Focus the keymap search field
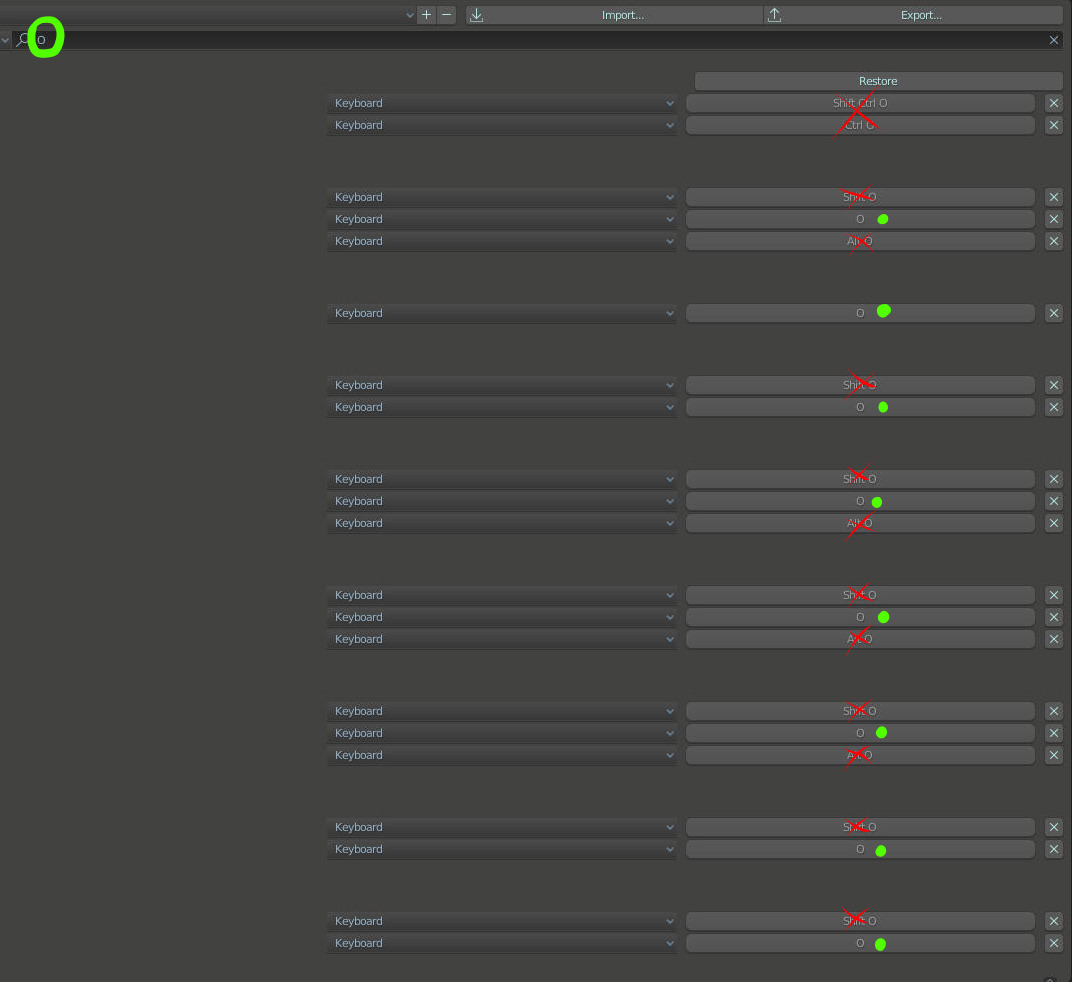 click(x=537, y=40)
